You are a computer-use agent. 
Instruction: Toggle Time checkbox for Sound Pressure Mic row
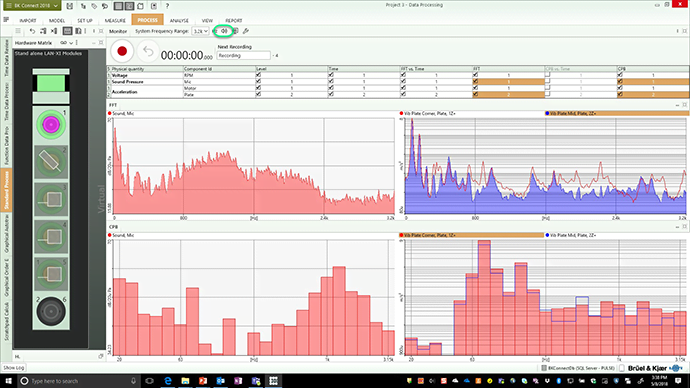pos(331,81)
